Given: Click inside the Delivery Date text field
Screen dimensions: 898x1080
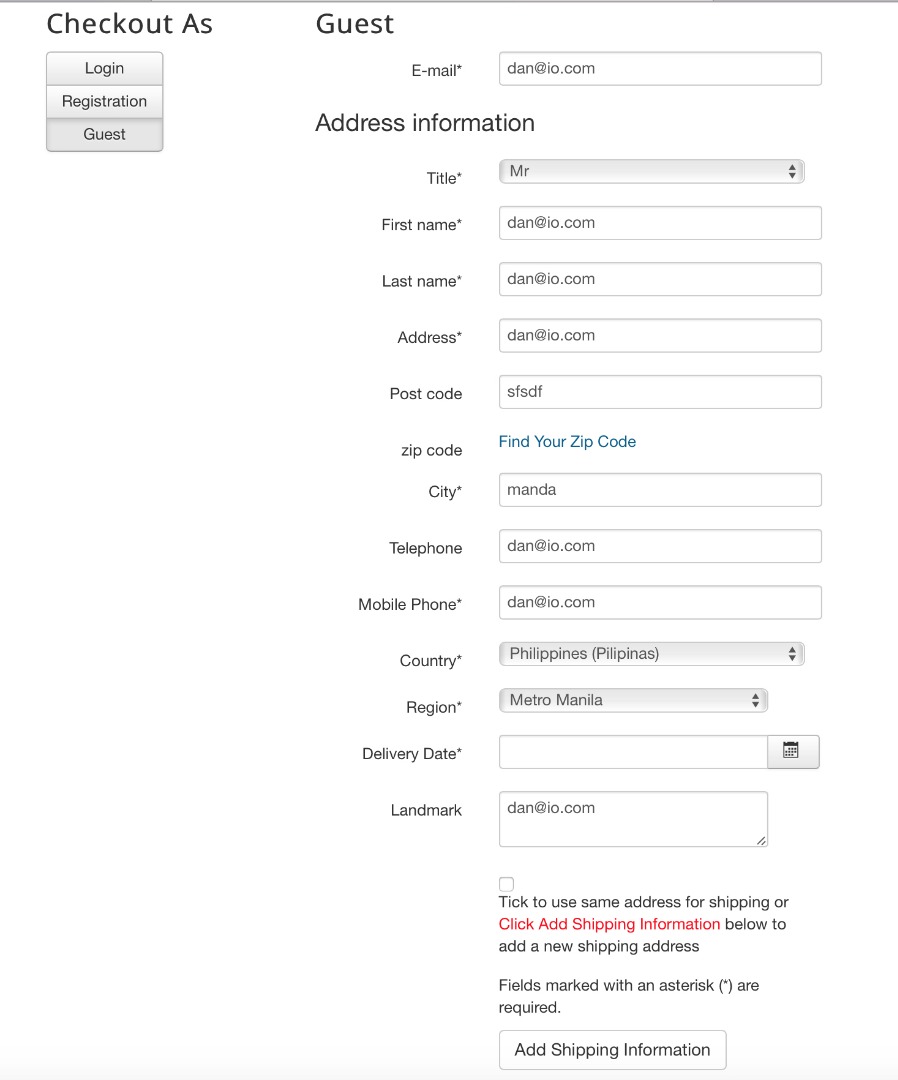Looking at the screenshot, I should (632, 752).
